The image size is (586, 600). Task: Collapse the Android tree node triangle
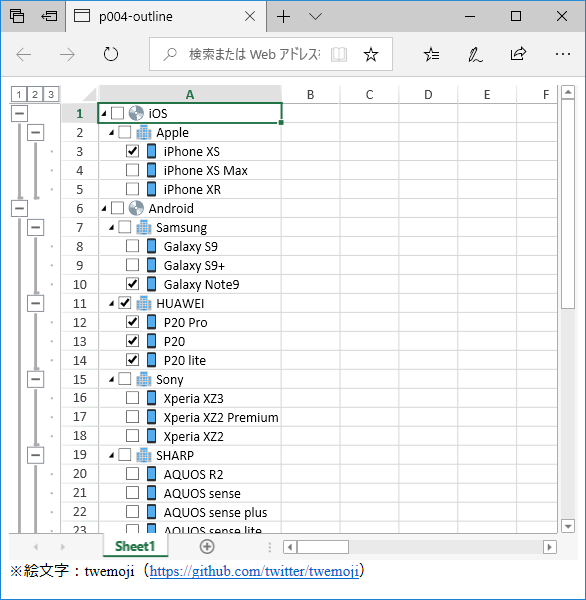coord(104,209)
